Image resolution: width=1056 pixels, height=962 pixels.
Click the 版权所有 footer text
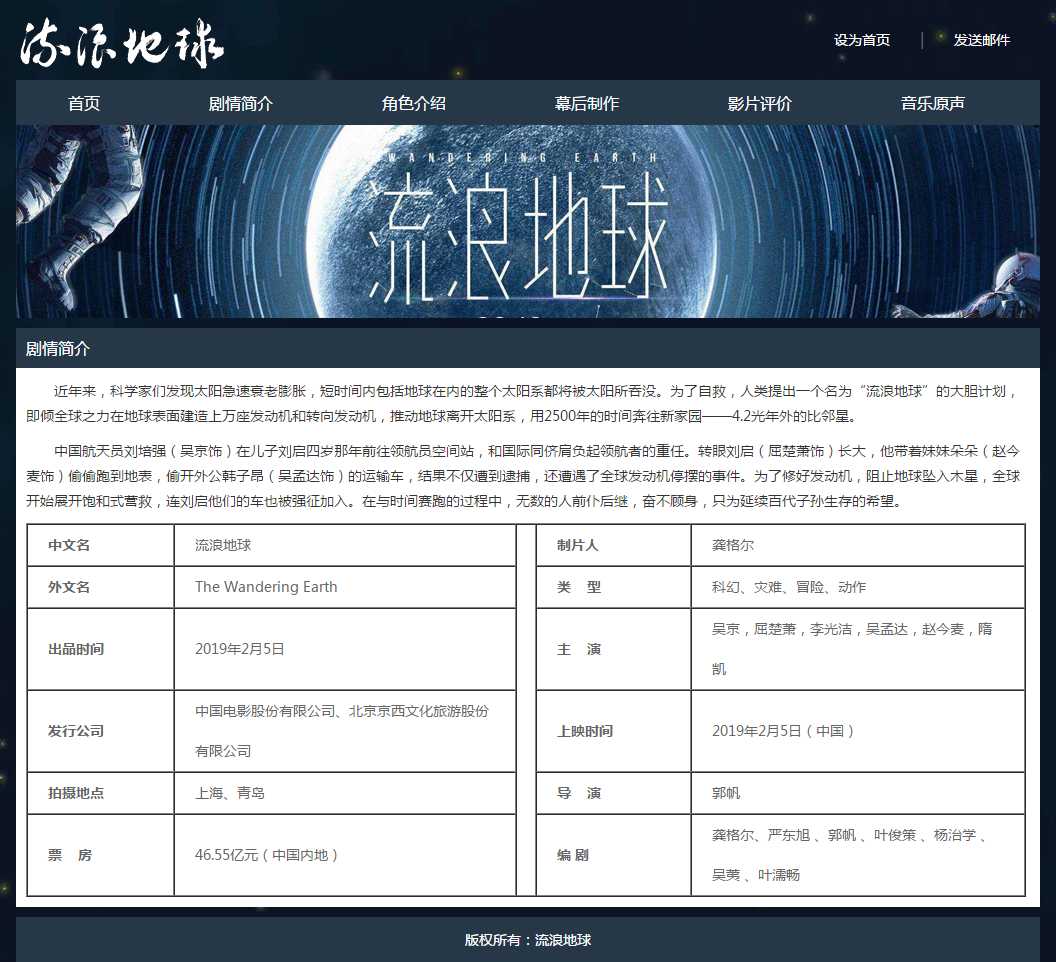(527, 940)
